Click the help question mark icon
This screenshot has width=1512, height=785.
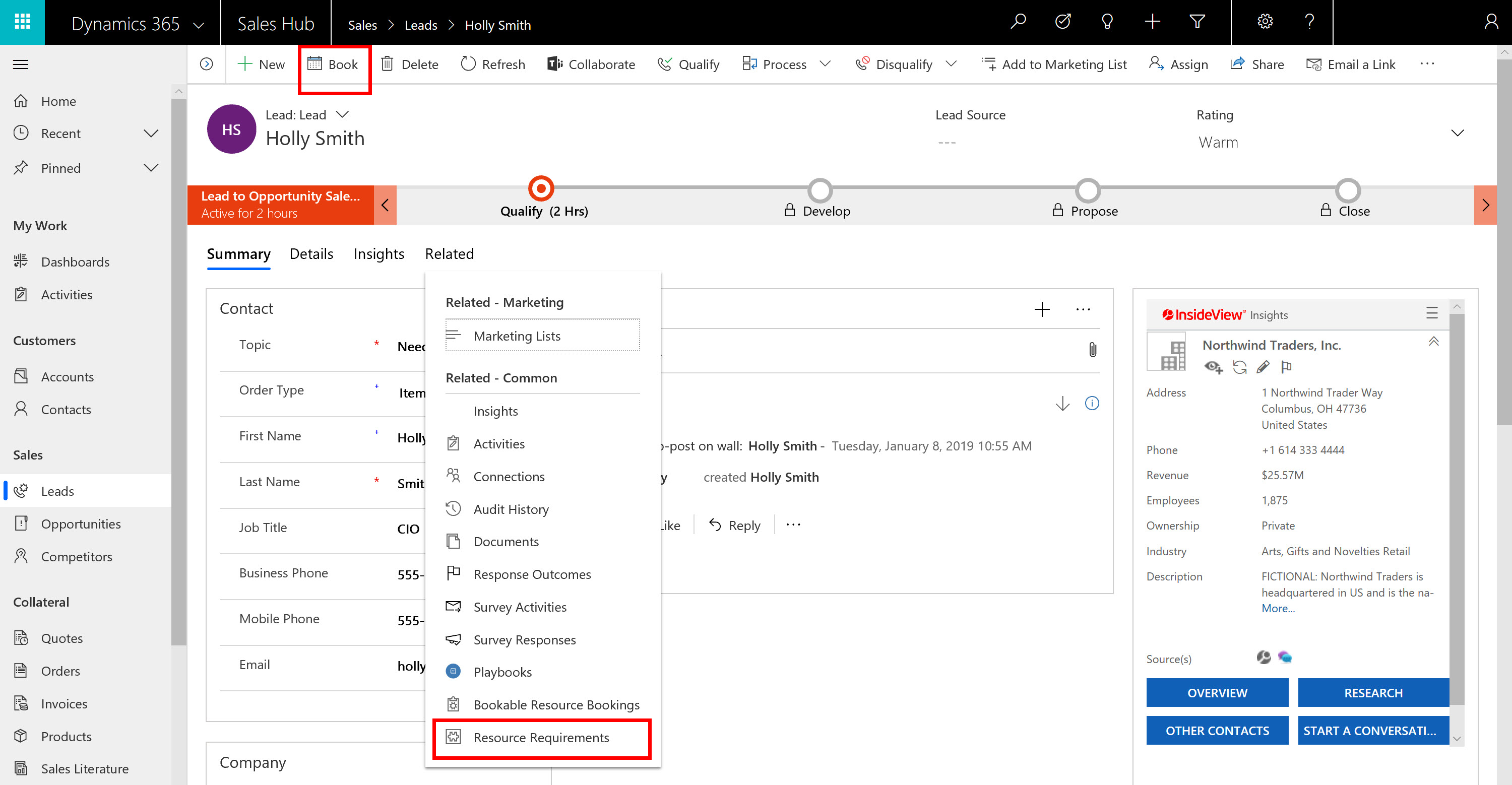coord(1309,22)
